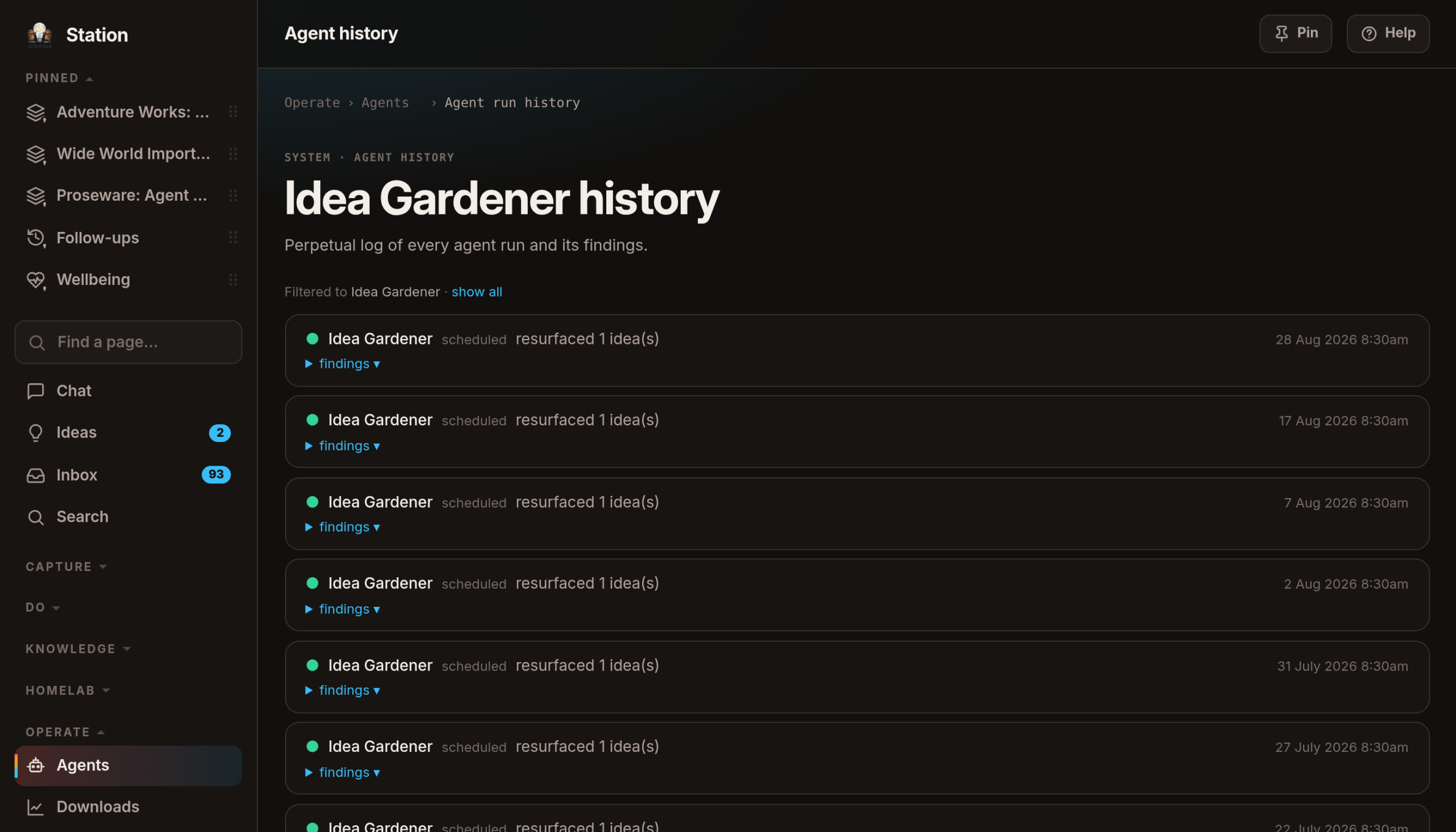
Task: Grab the drag handle beside Adventure Works
Action: 233,112
